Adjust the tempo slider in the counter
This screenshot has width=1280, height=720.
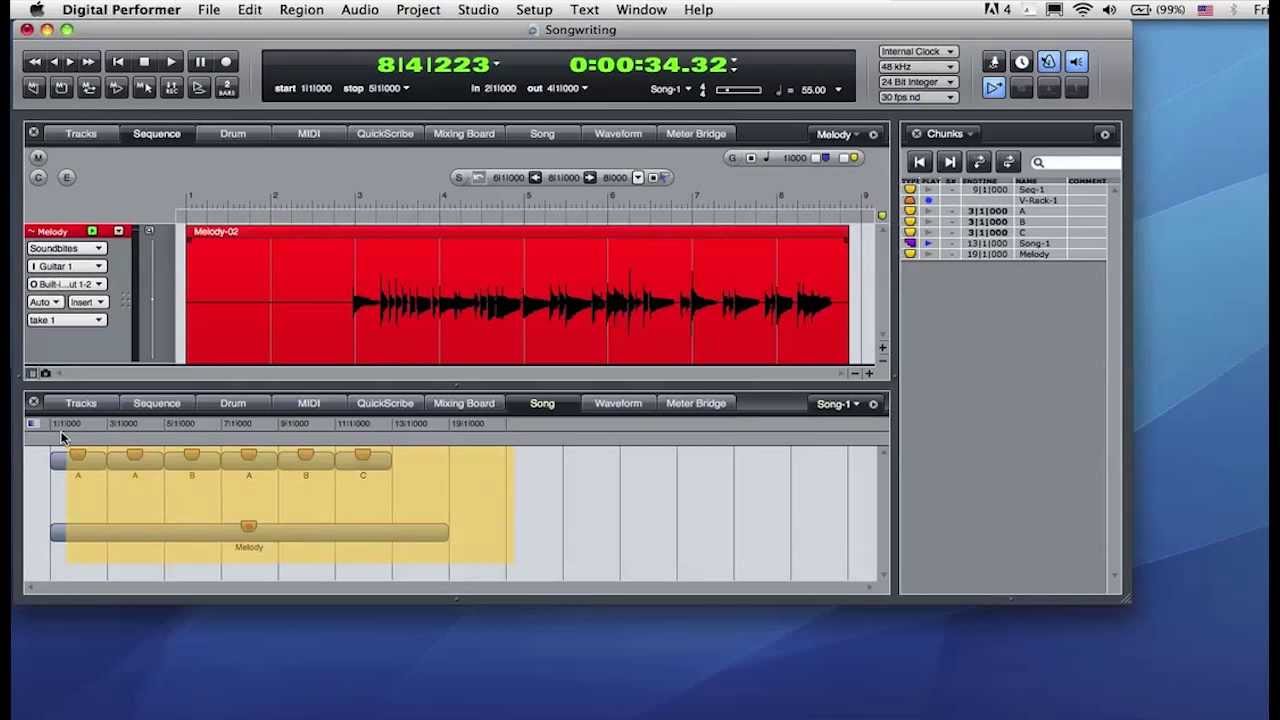738,90
